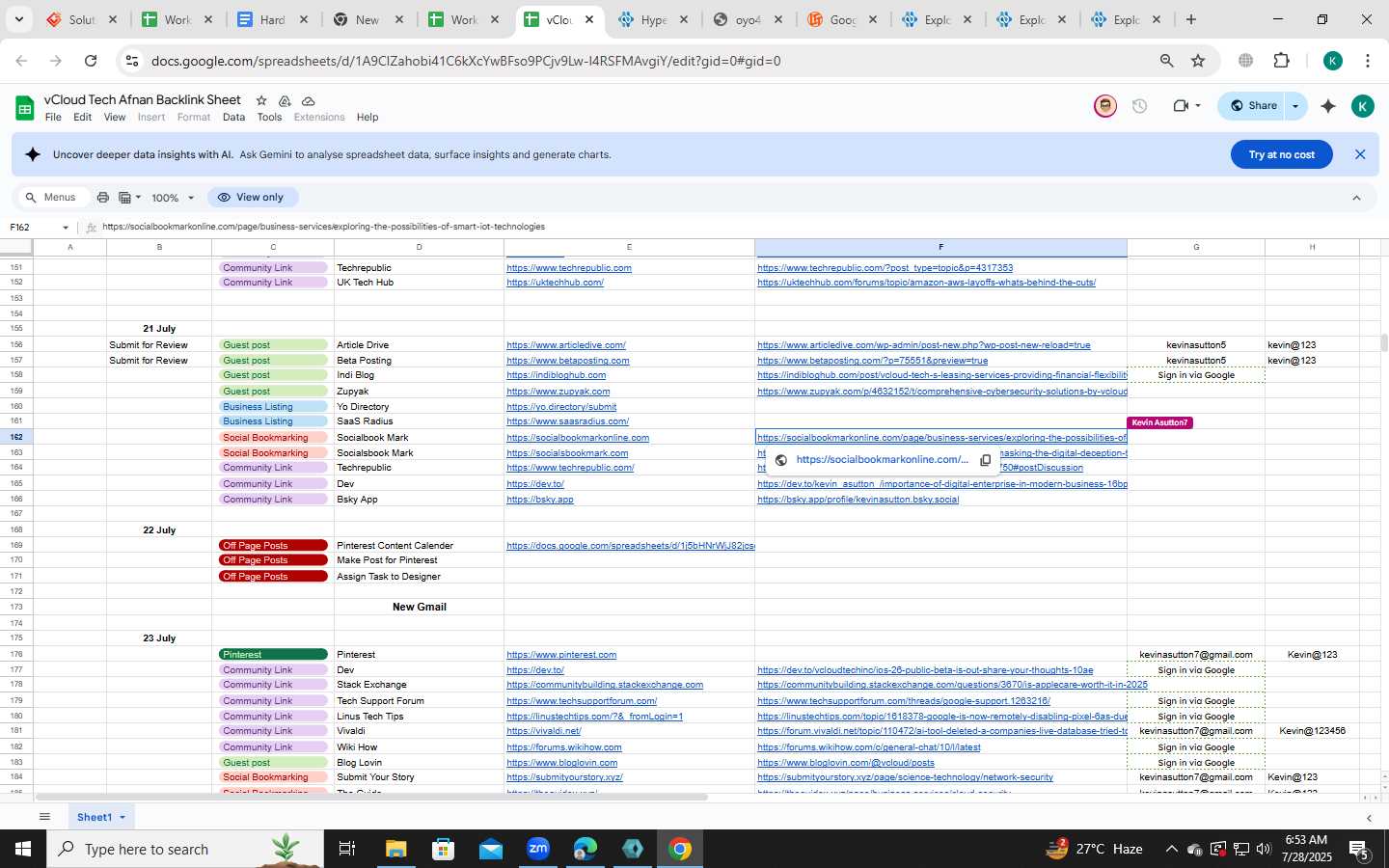
Task: Open the Data menu
Action: click(x=233, y=118)
